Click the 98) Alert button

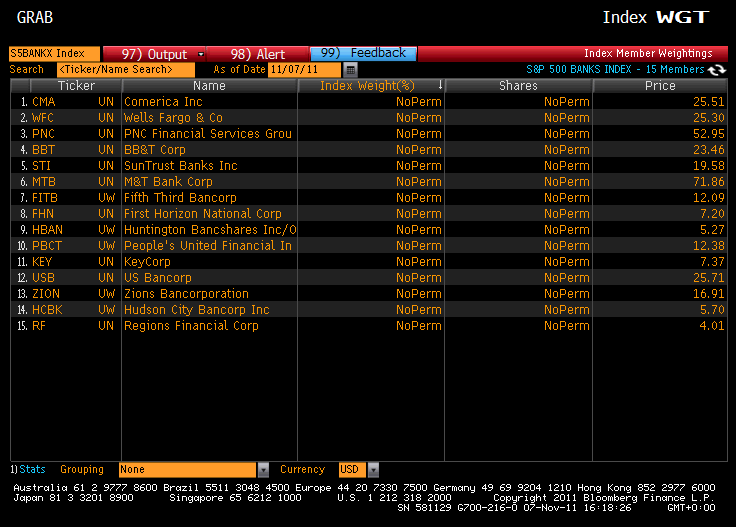[x=258, y=54]
